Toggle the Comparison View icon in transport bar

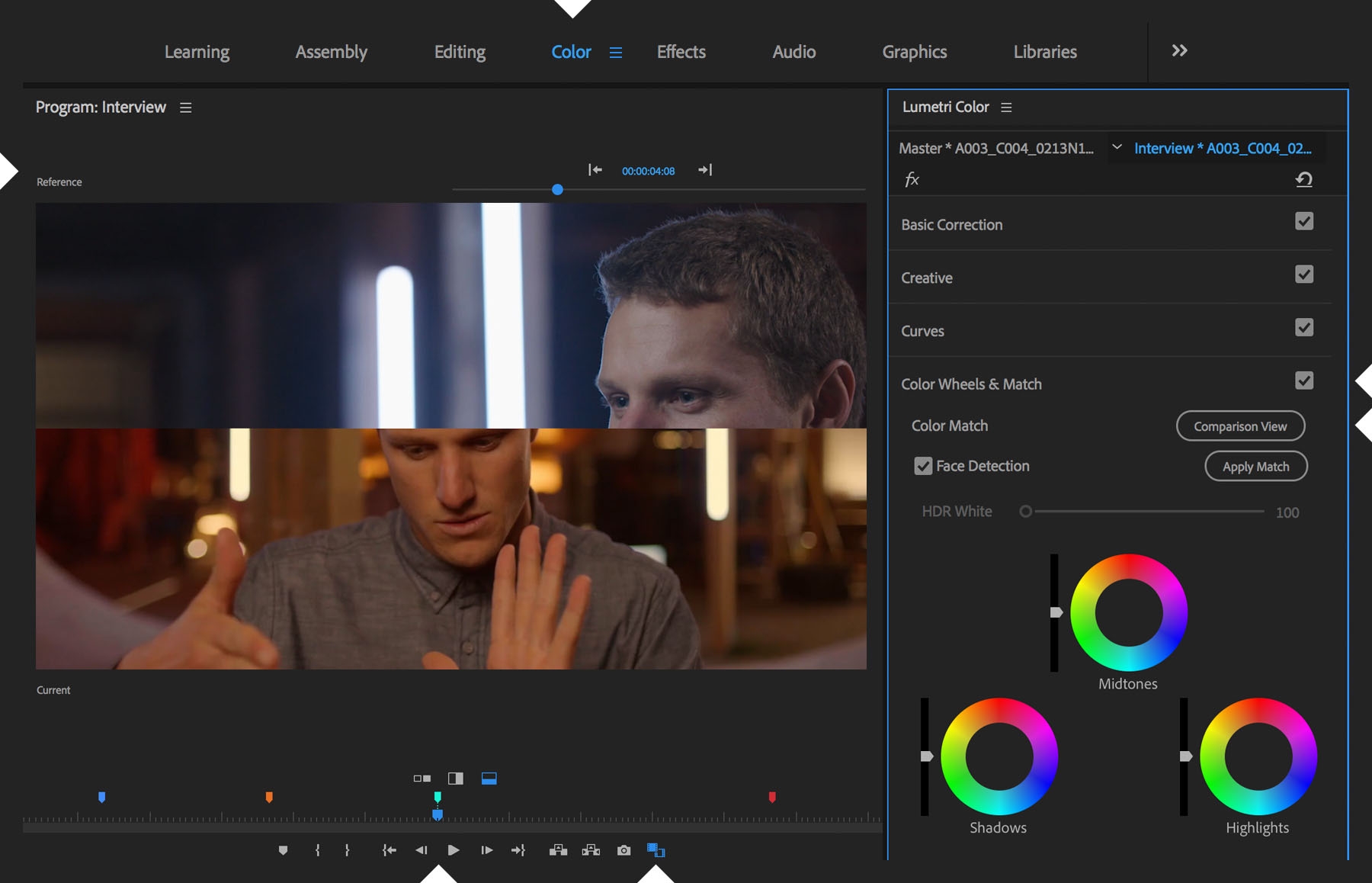click(656, 850)
